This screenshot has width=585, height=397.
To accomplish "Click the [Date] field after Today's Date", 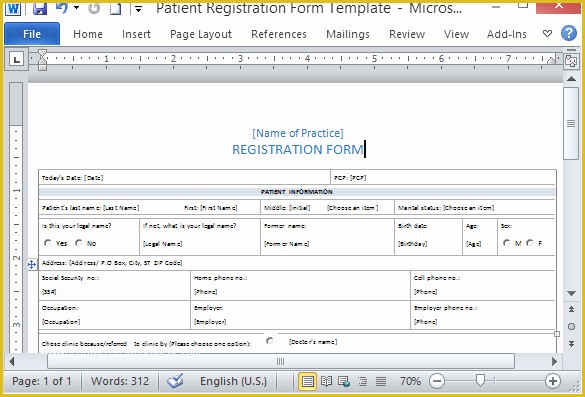I will pos(94,178).
